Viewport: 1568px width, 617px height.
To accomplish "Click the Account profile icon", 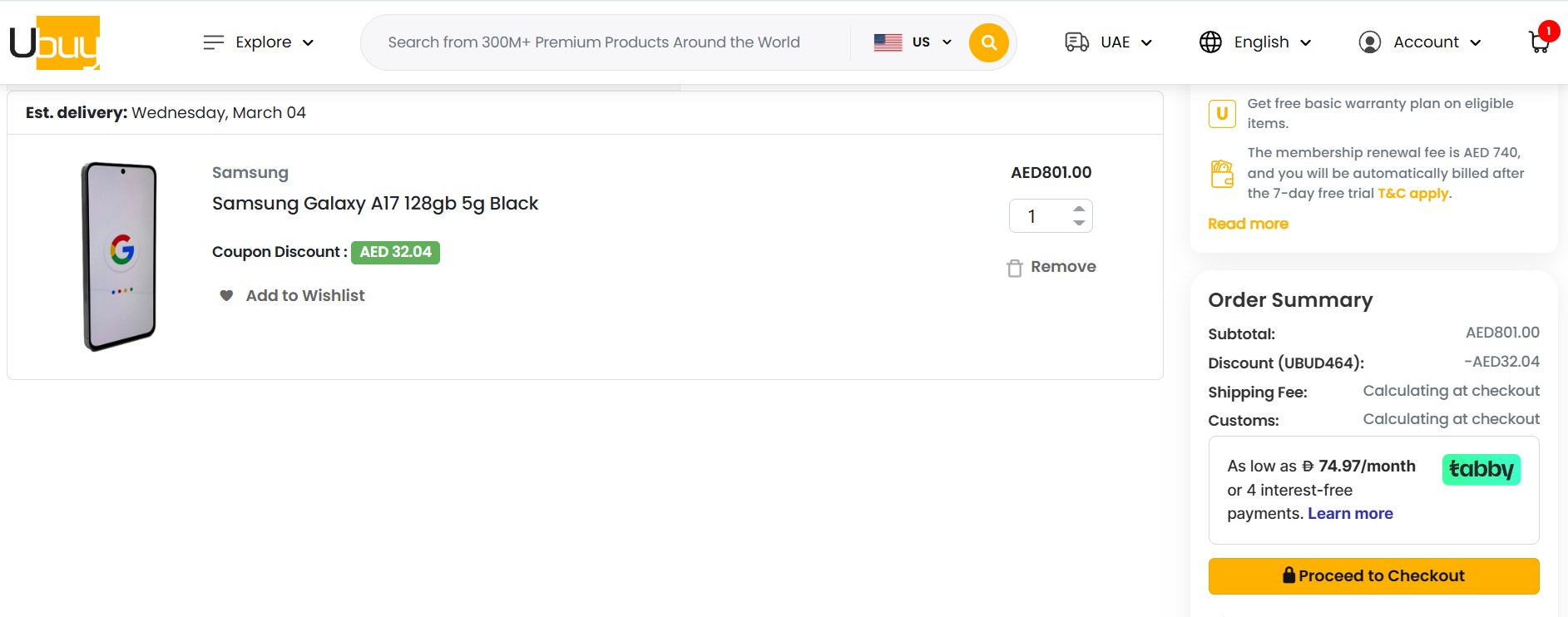I will tap(1369, 42).
